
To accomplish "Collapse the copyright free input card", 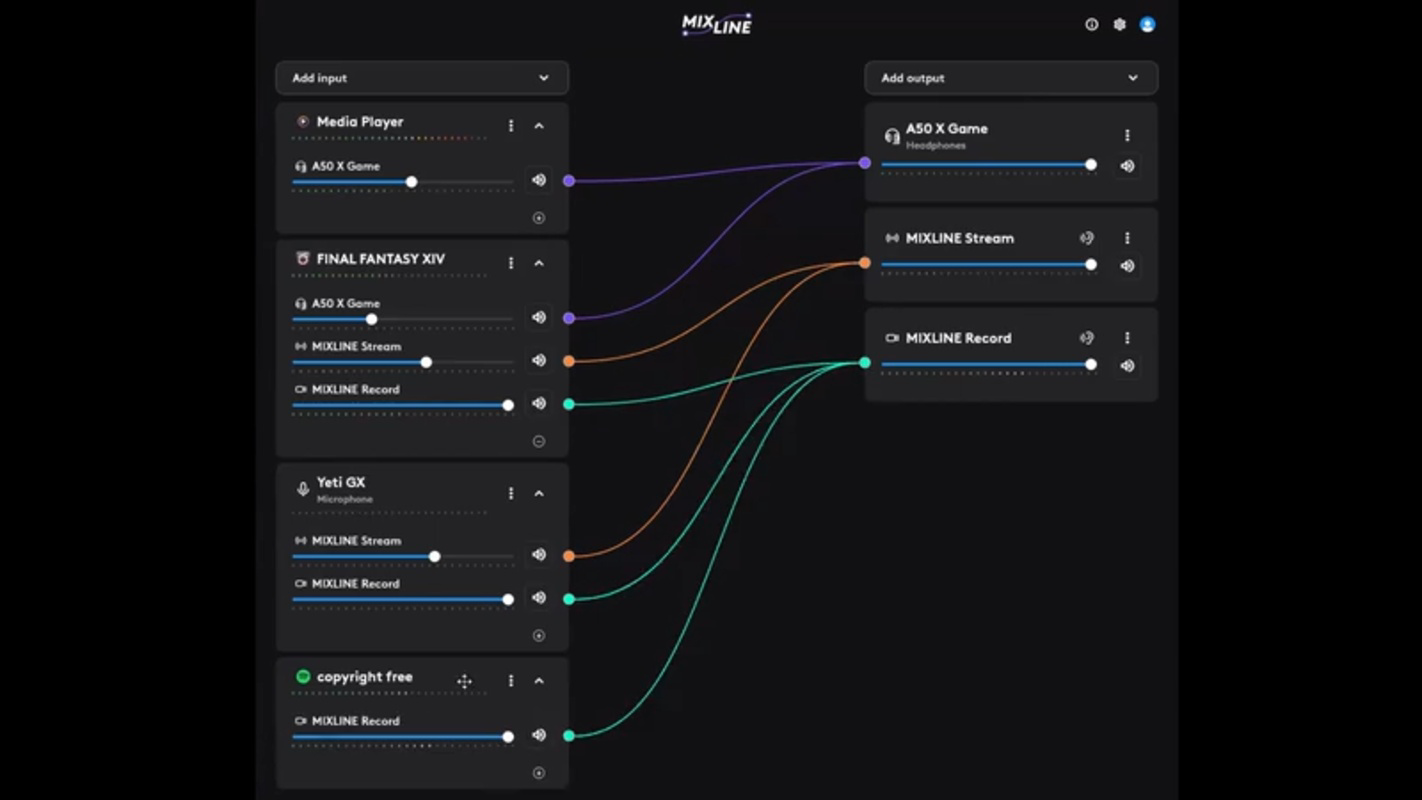I will click(539, 681).
